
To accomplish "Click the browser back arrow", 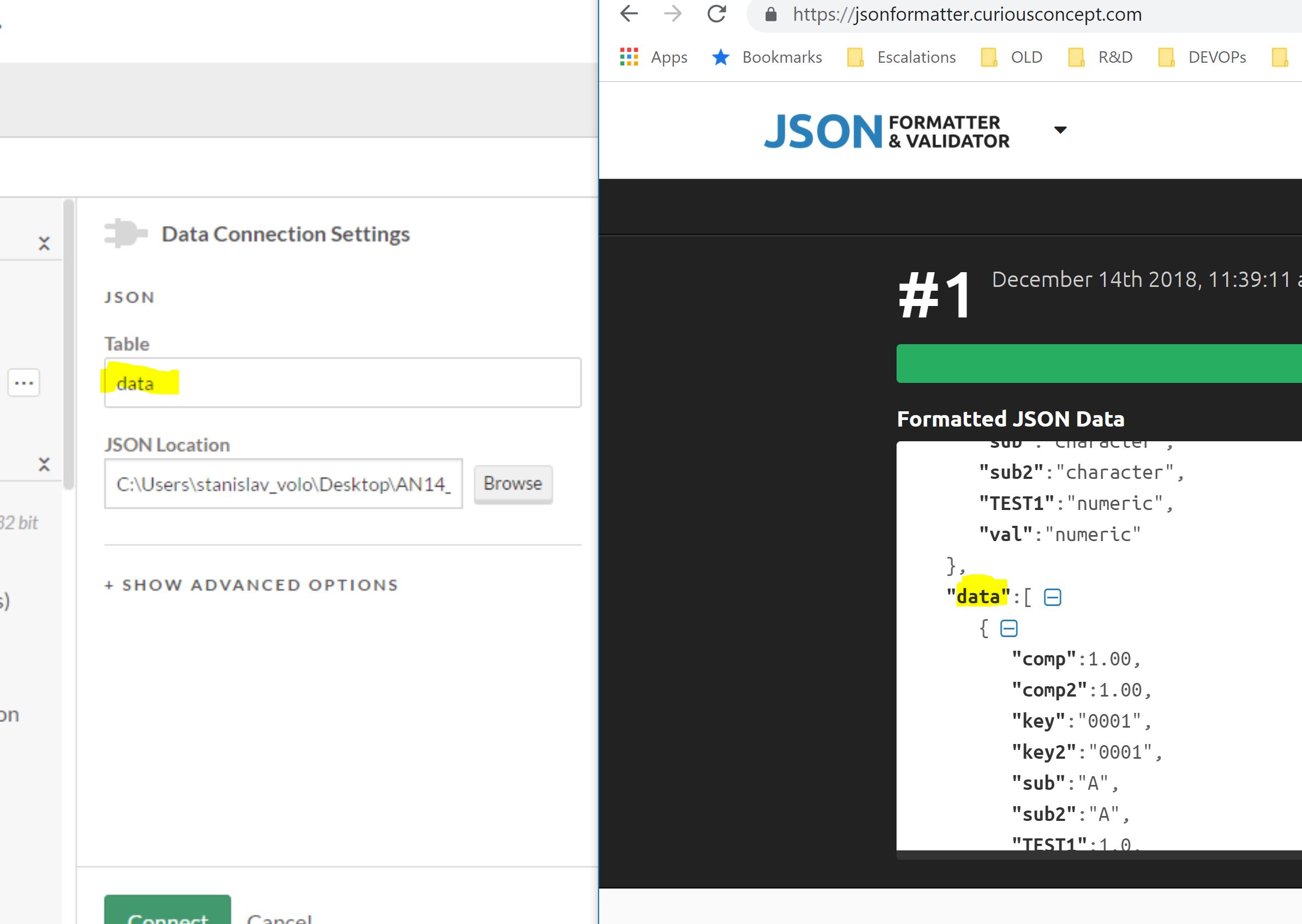I will [x=629, y=14].
